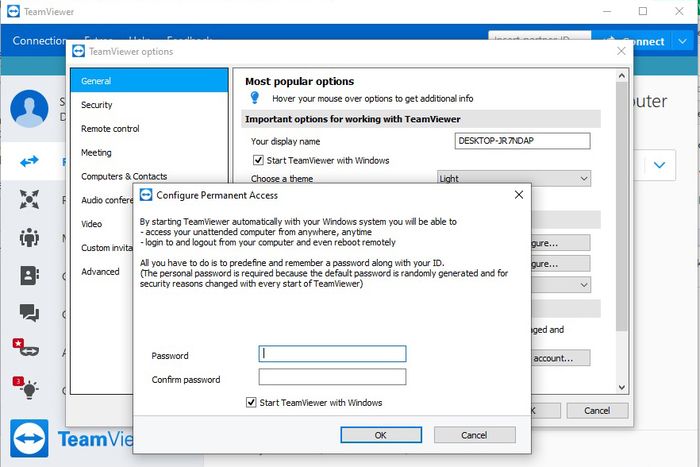This screenshot has height=467, width=700.
Task: Open the Augmented Reality glasses sidebar icon
Action: (26, 347)
